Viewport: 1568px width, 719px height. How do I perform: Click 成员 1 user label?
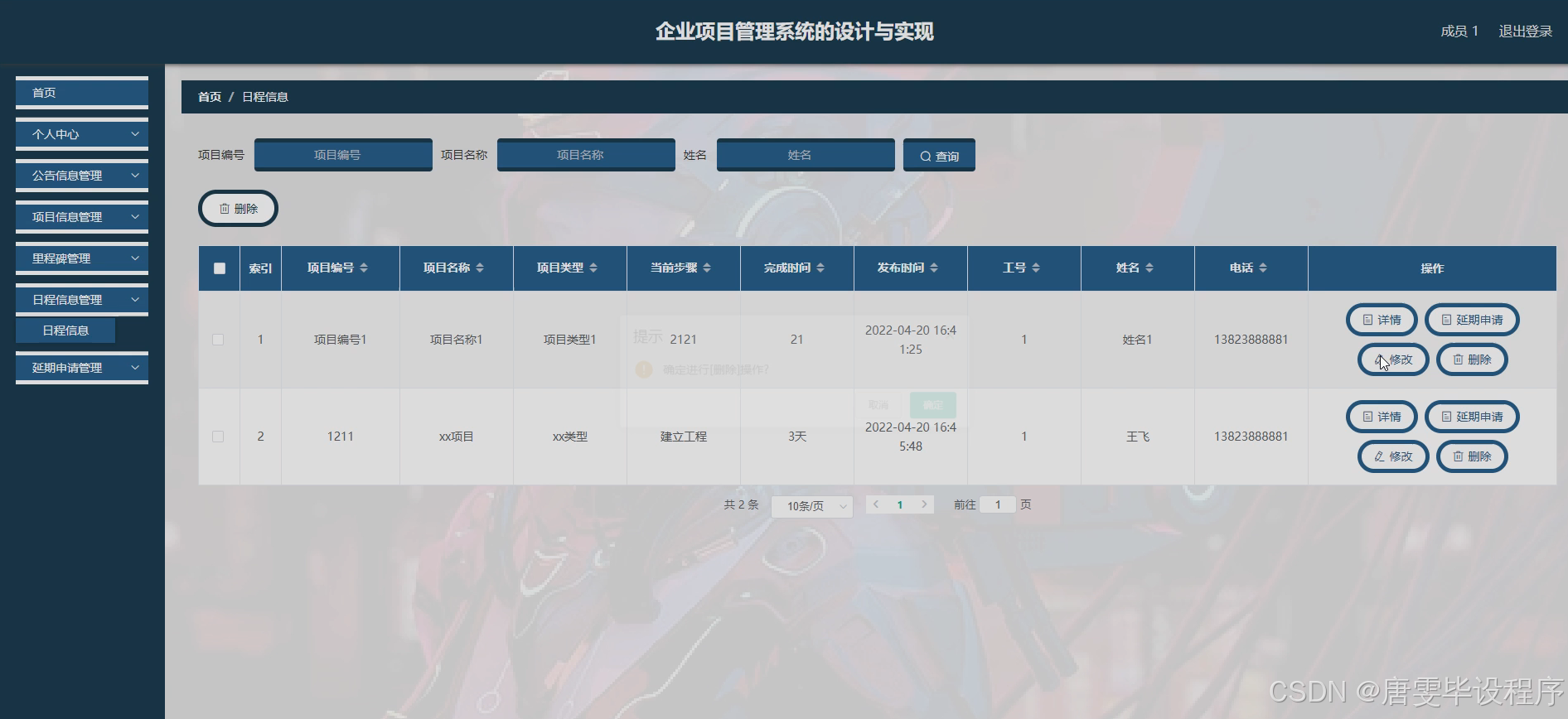coord(1459,31)
